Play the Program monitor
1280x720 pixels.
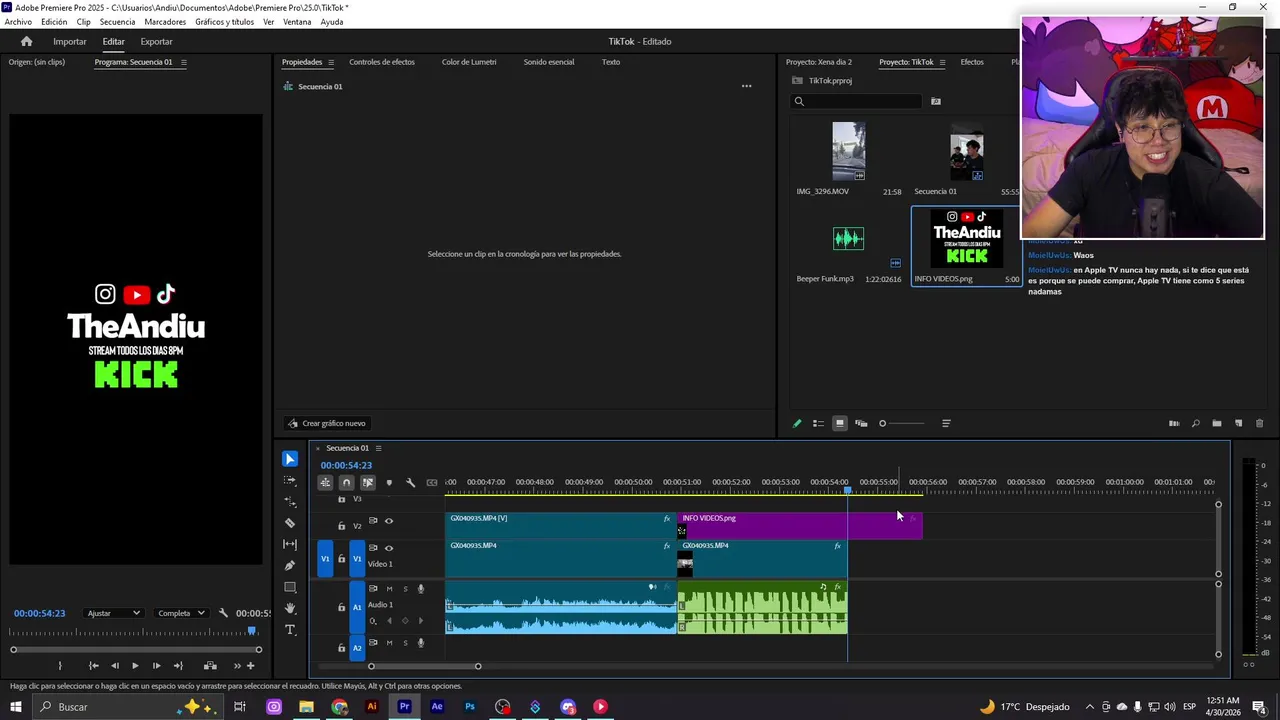tap(135, 666)
